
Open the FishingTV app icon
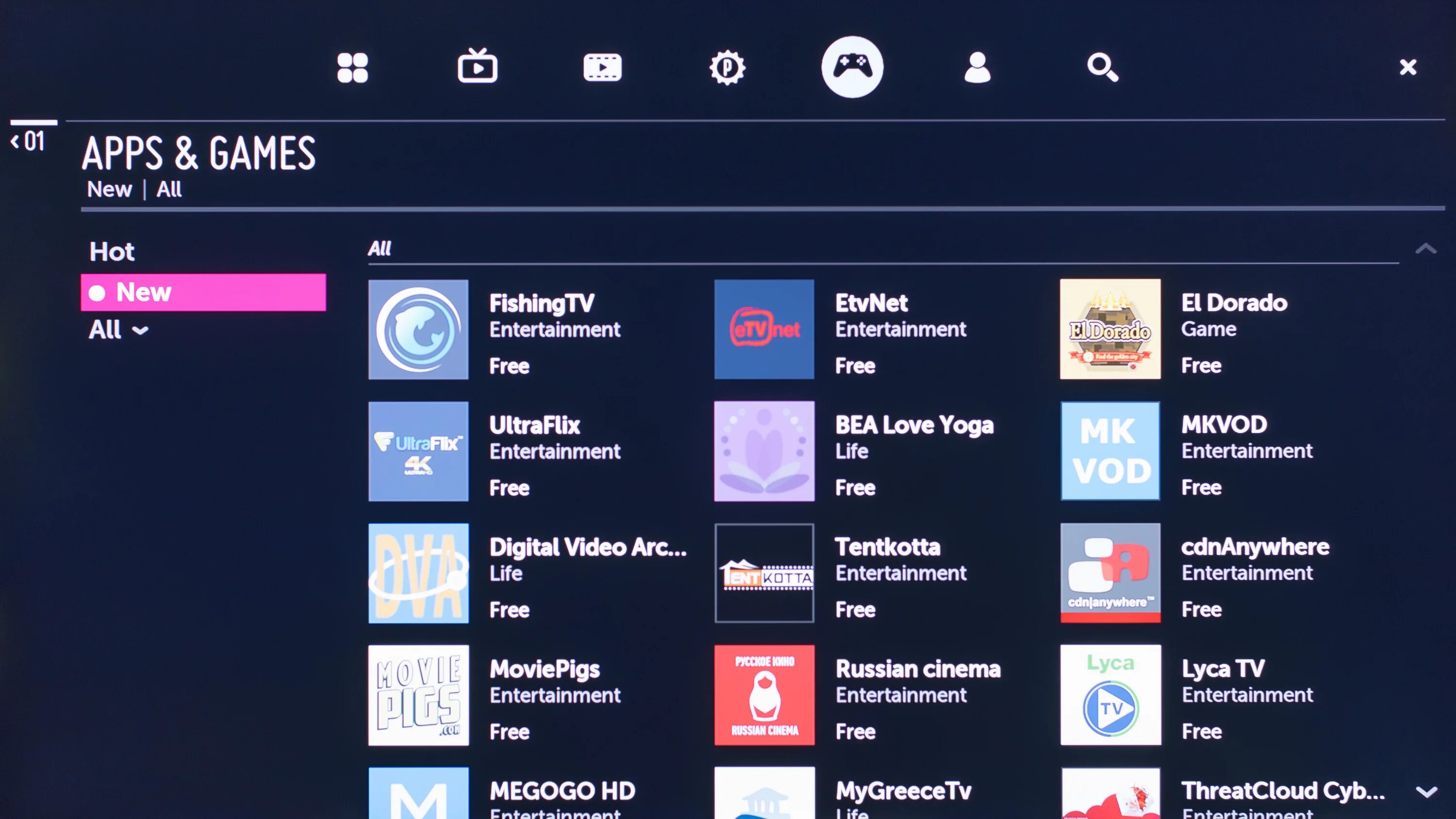[x=418, y=329]
